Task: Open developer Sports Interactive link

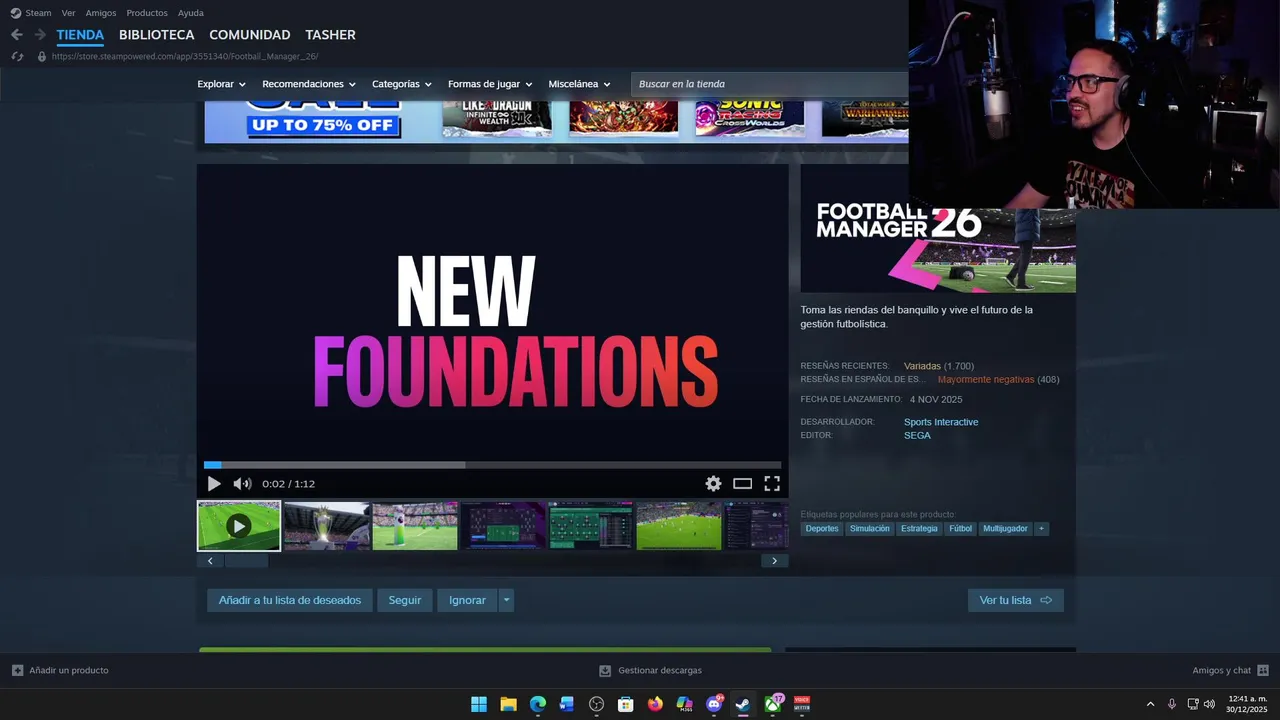Action: coord(941,422)
